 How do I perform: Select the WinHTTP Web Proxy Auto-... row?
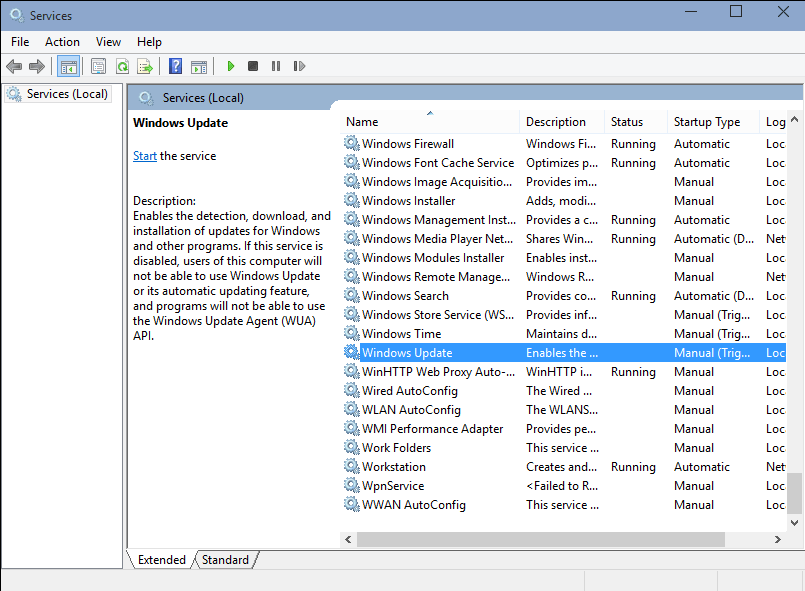pyautogui.click(x=563, y=371)
